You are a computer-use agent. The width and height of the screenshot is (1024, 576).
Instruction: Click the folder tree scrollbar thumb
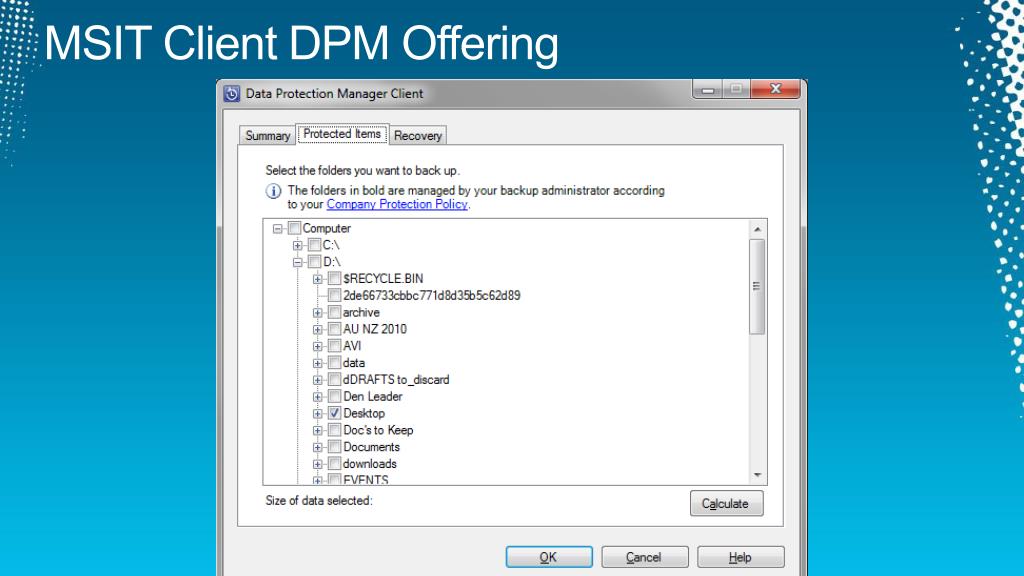[x=757, y=287]
